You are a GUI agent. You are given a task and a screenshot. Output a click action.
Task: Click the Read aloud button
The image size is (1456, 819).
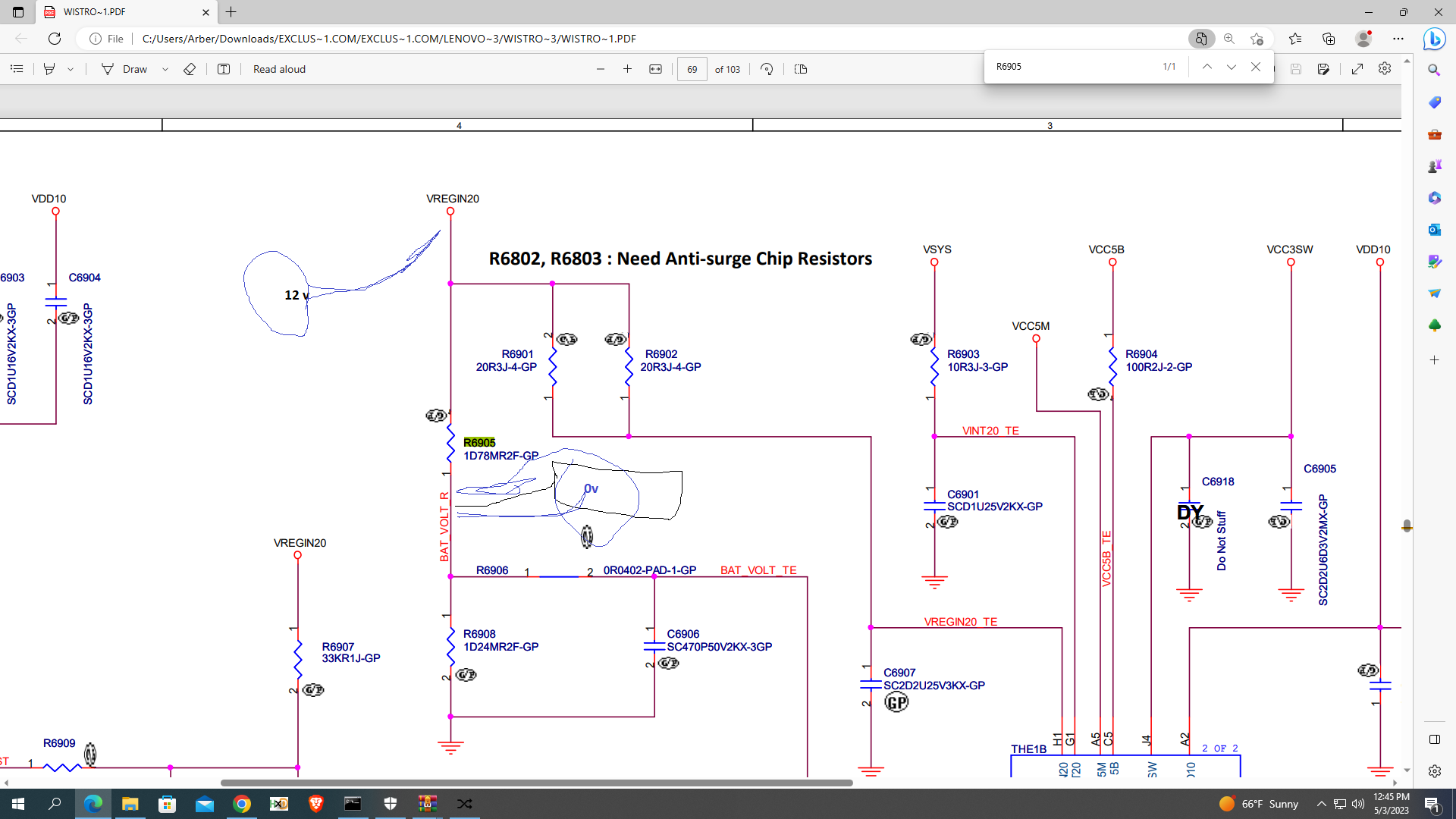pos(279,69)
